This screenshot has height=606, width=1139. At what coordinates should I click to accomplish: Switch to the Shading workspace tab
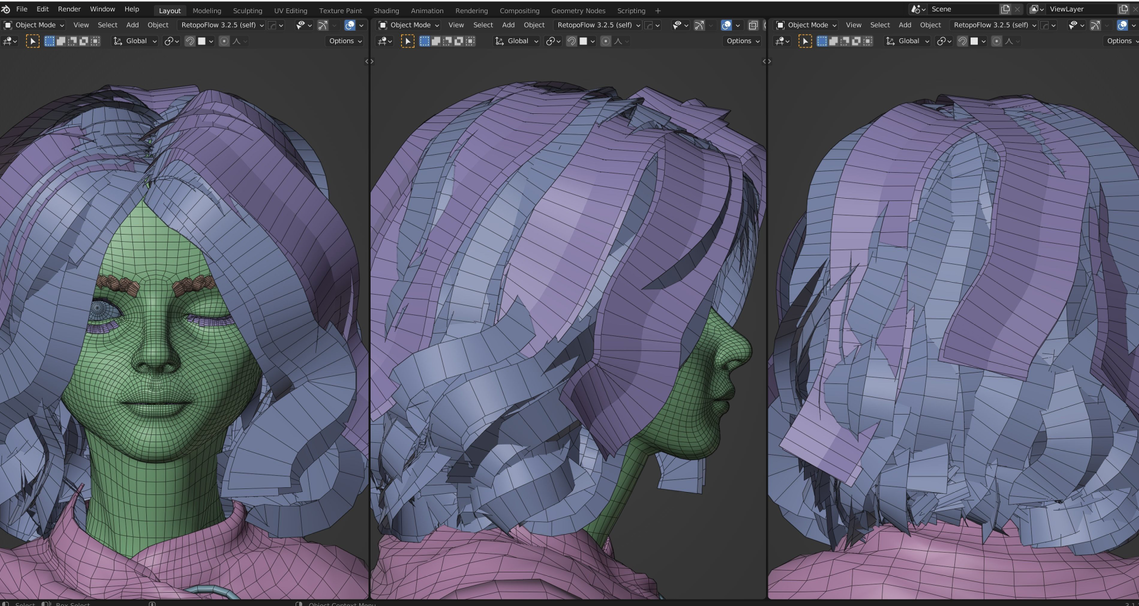click(x=386, y=11)
